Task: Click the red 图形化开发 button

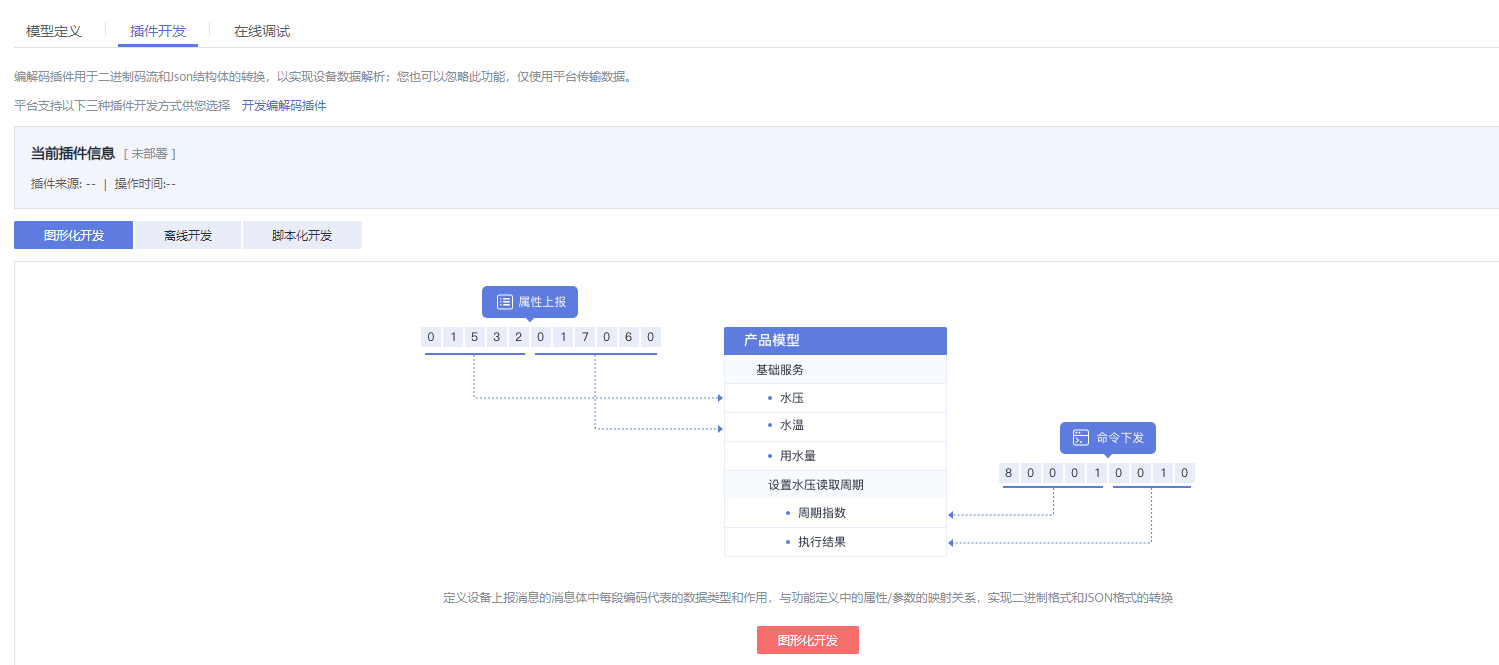Action: pyautogui.click(x=807, y=640)
